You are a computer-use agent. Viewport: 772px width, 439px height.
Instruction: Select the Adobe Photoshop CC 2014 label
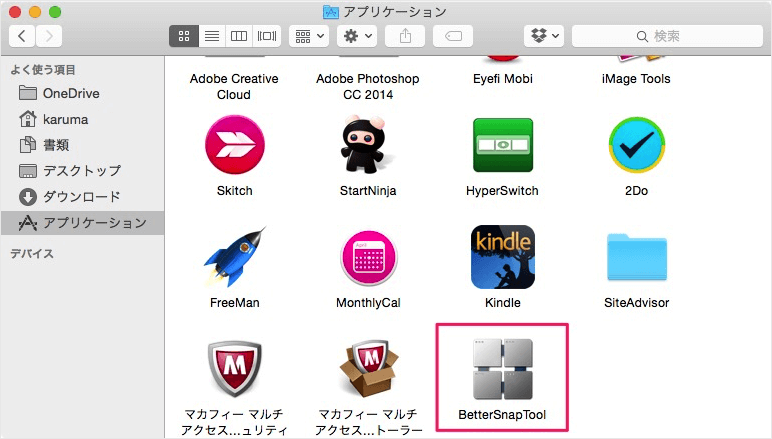[368, 87]
